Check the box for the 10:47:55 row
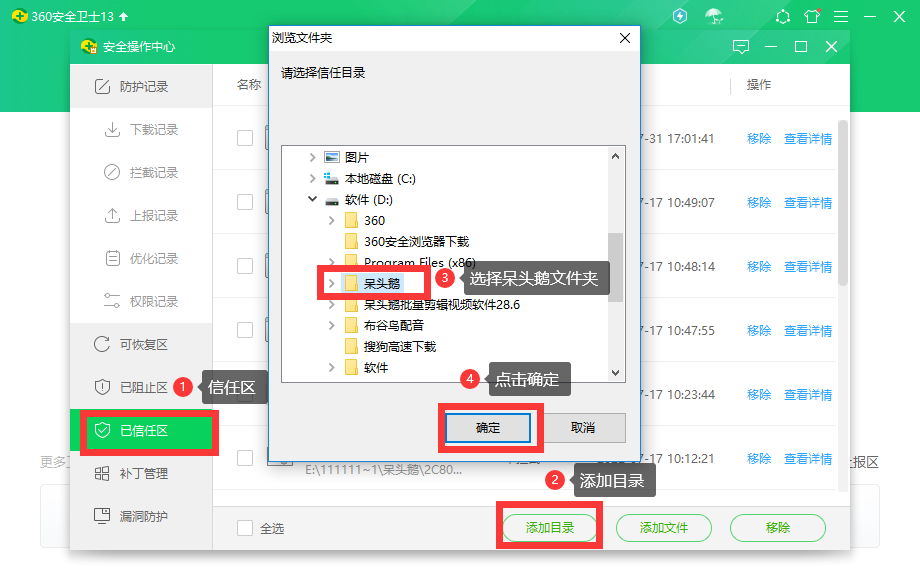The image size is (920, 580). (245, 330)
